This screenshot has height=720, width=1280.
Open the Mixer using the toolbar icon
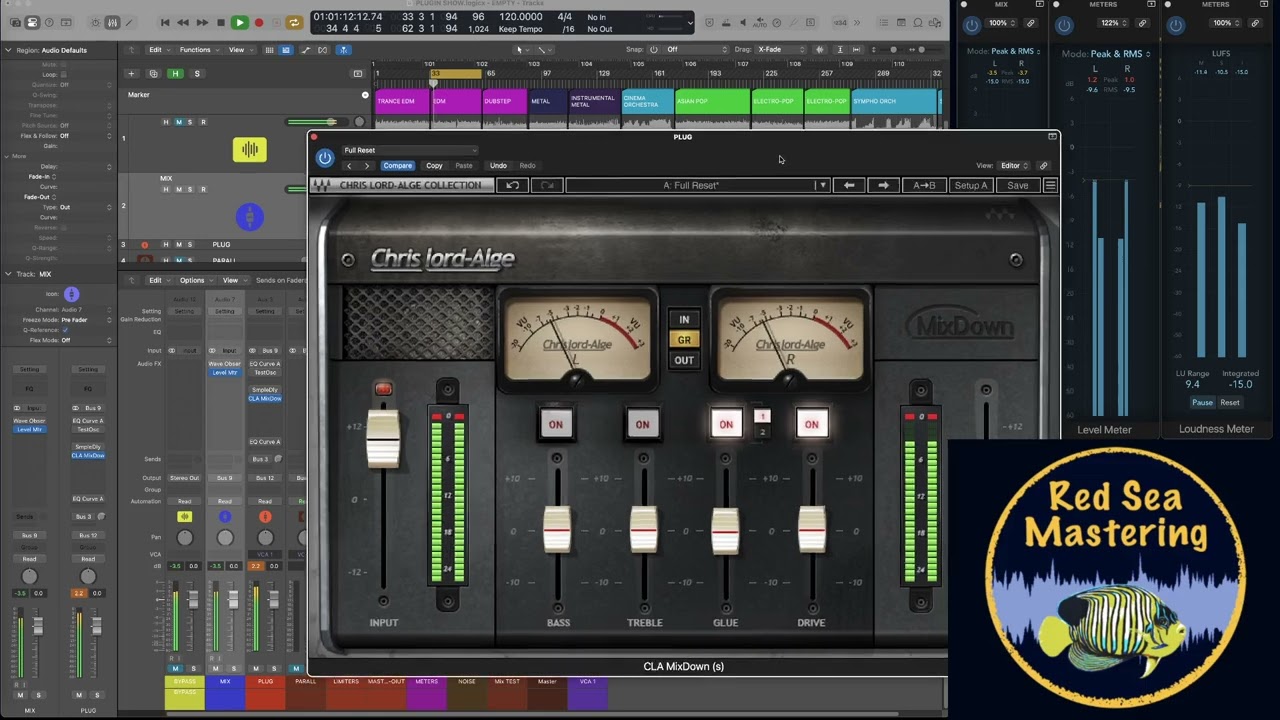point(113,22)
